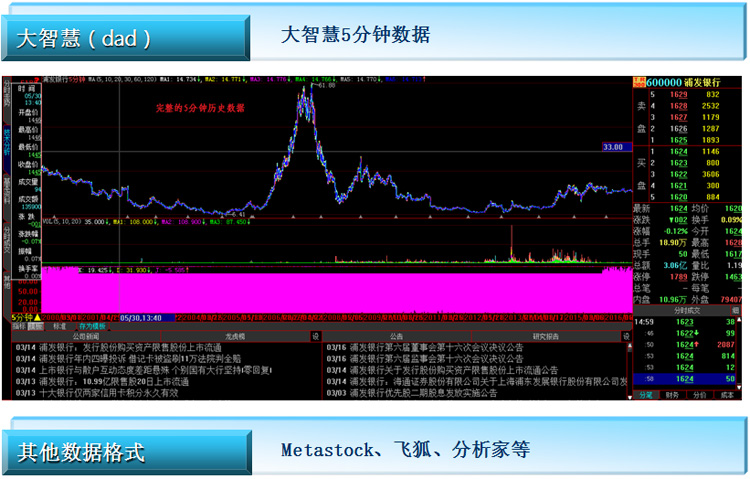The width and height of the screenshot is (750, 479).
Task: Click the 分时成交 panel header
Action: (x=687, y=311)
